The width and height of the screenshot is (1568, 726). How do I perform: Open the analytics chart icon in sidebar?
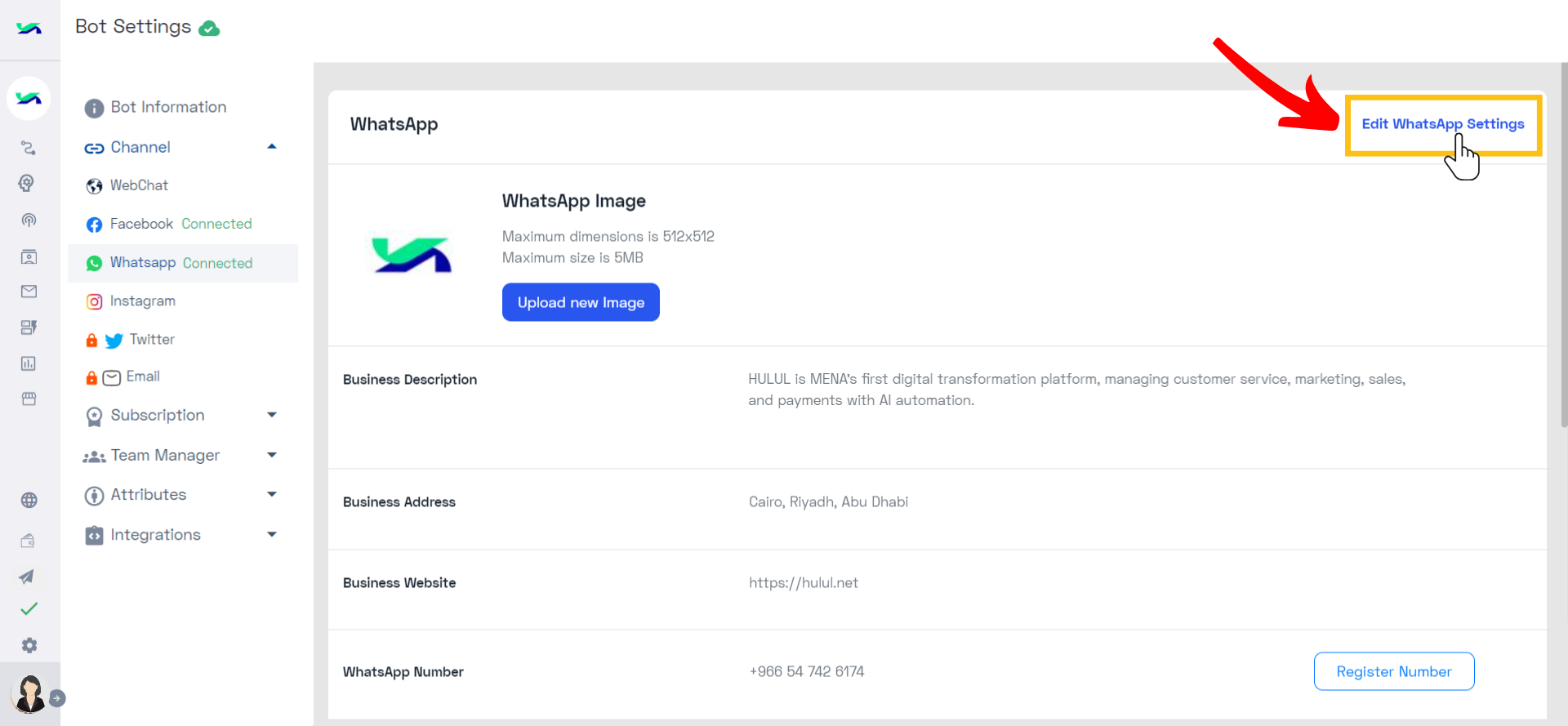[29, 363]
